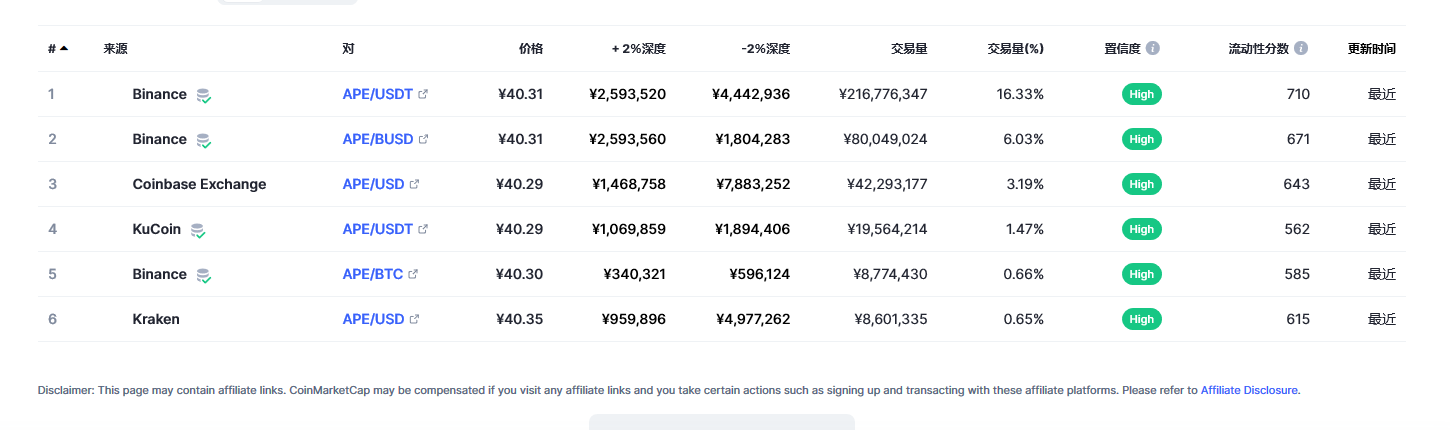Viewport: 1450px width, 430px height.
Task: Click the info icon next to 置信度
Action: pyautogui.click(x=1153, y=48)
